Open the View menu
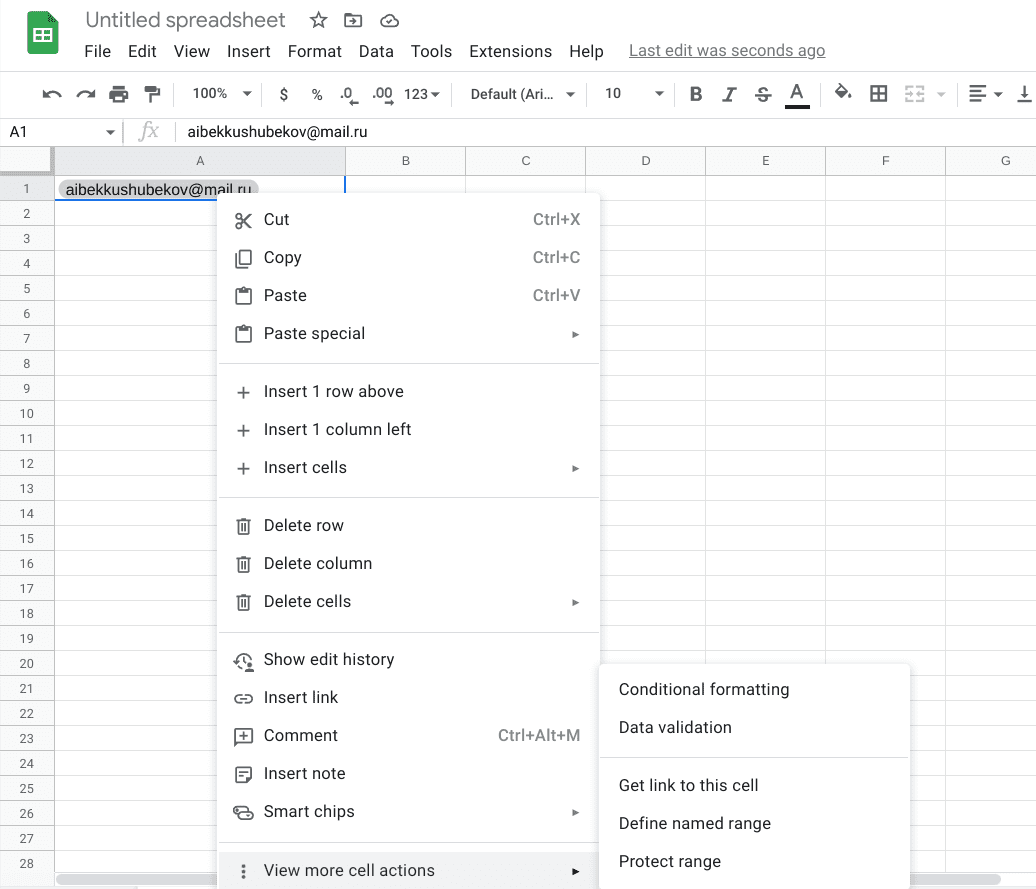The width and height of the screenshot is (1036, 889). (192, 51)
